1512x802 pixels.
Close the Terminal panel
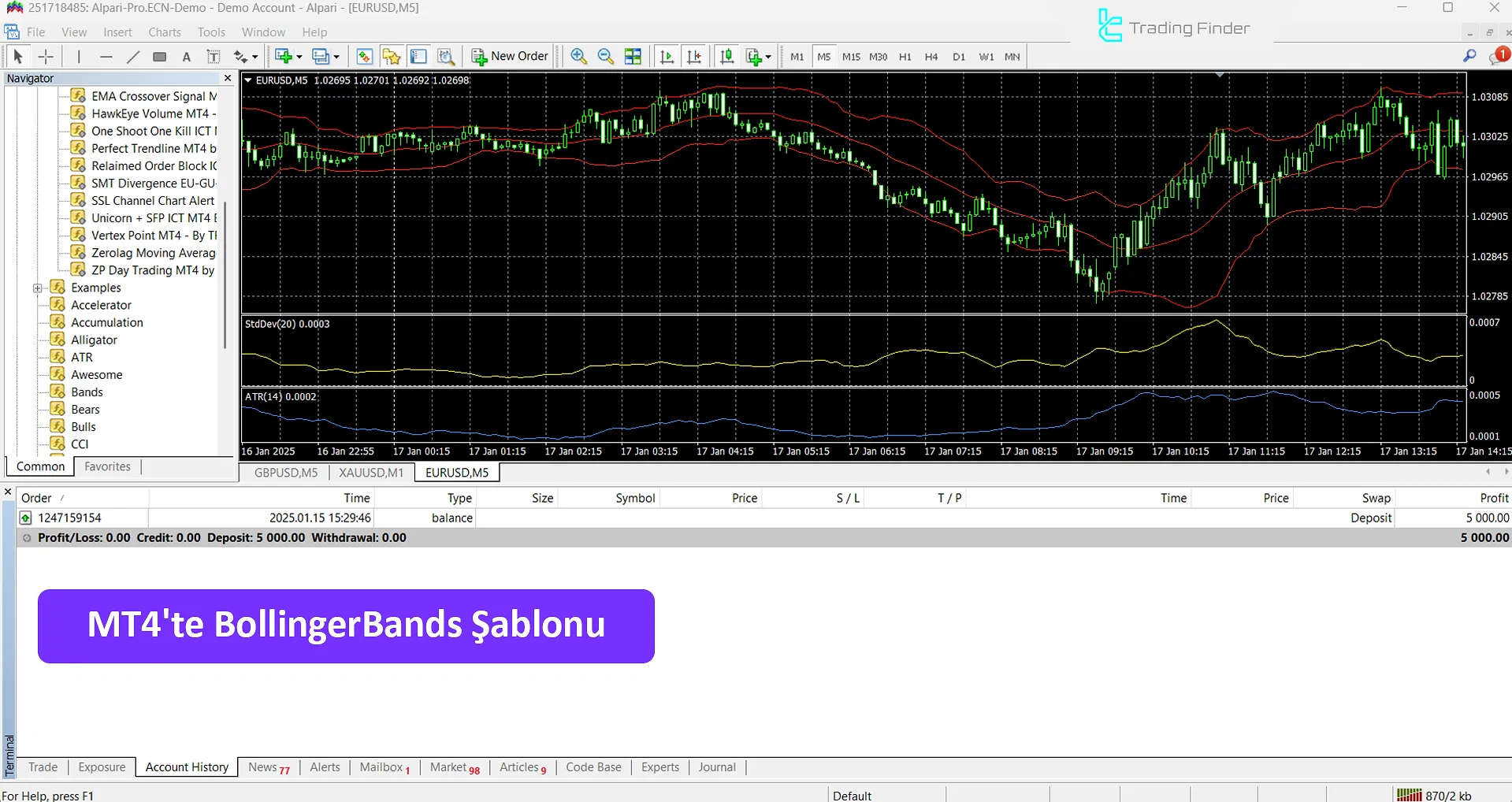click(8, 492)
